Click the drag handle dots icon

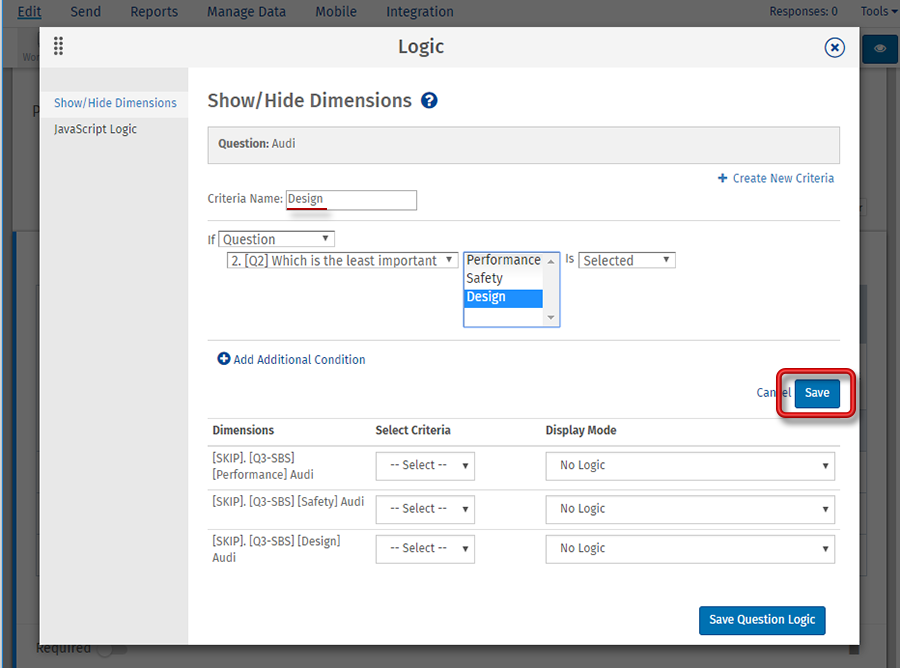59,47
